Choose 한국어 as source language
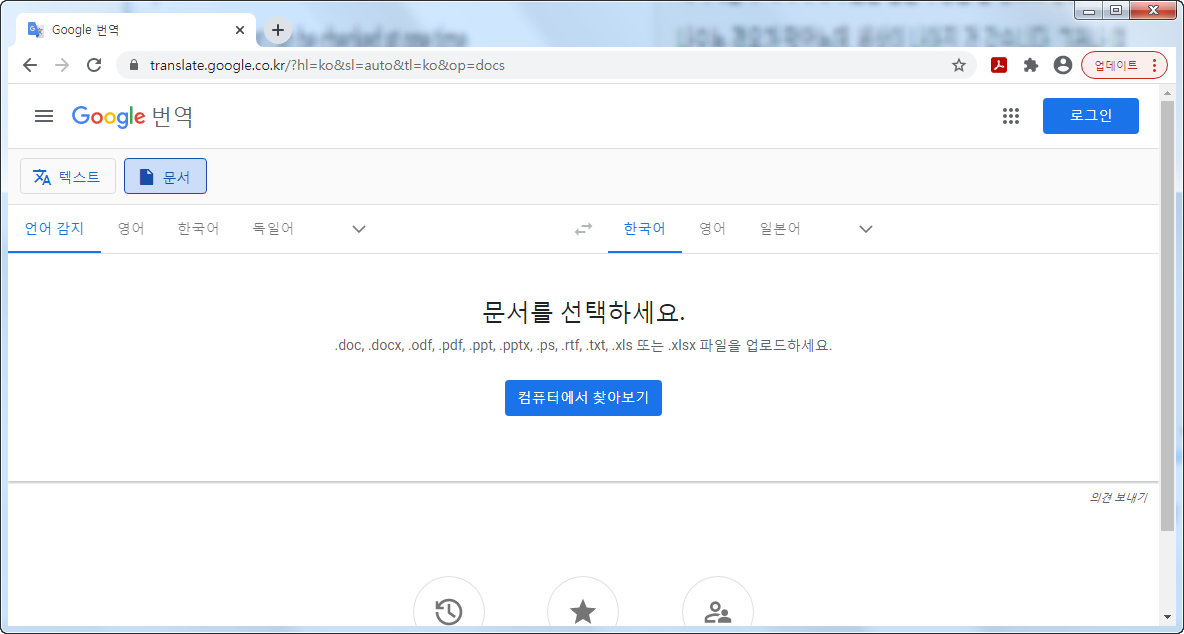The width and height of the screenshot is (1184, 634). click(x=199, y=229)
